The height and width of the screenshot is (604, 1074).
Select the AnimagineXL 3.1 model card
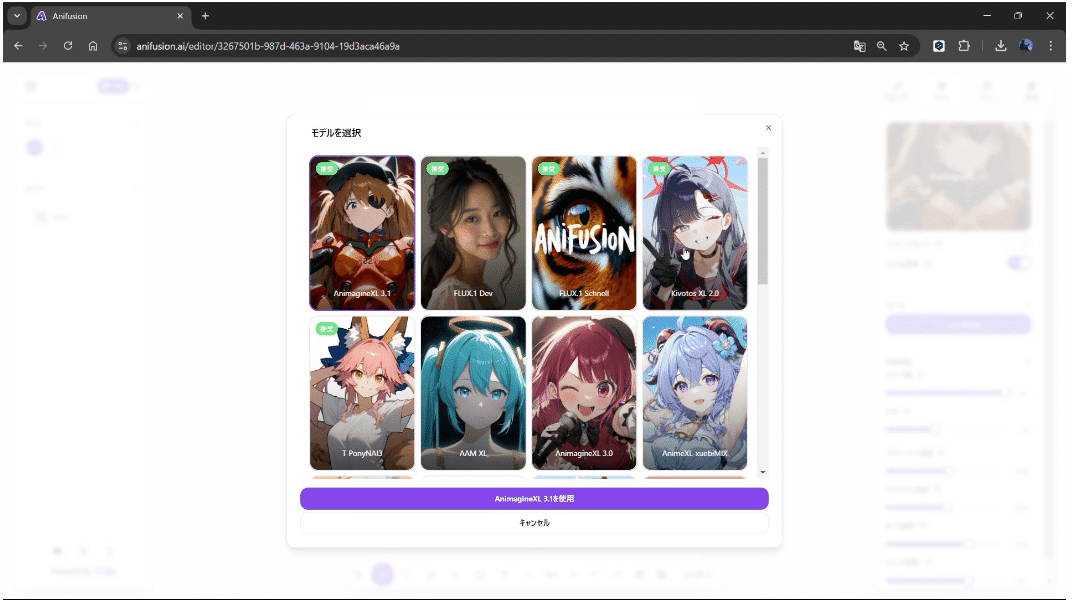(362, 233)
